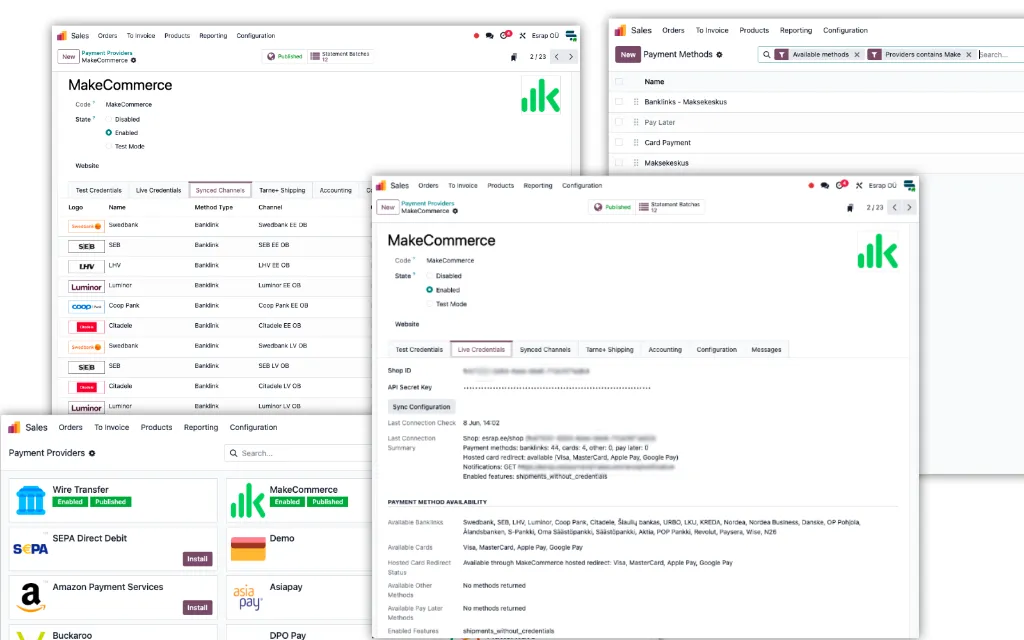Click Search field in Payment Providers window
This screenshot has width=1024, height=640.
[298, 453]
